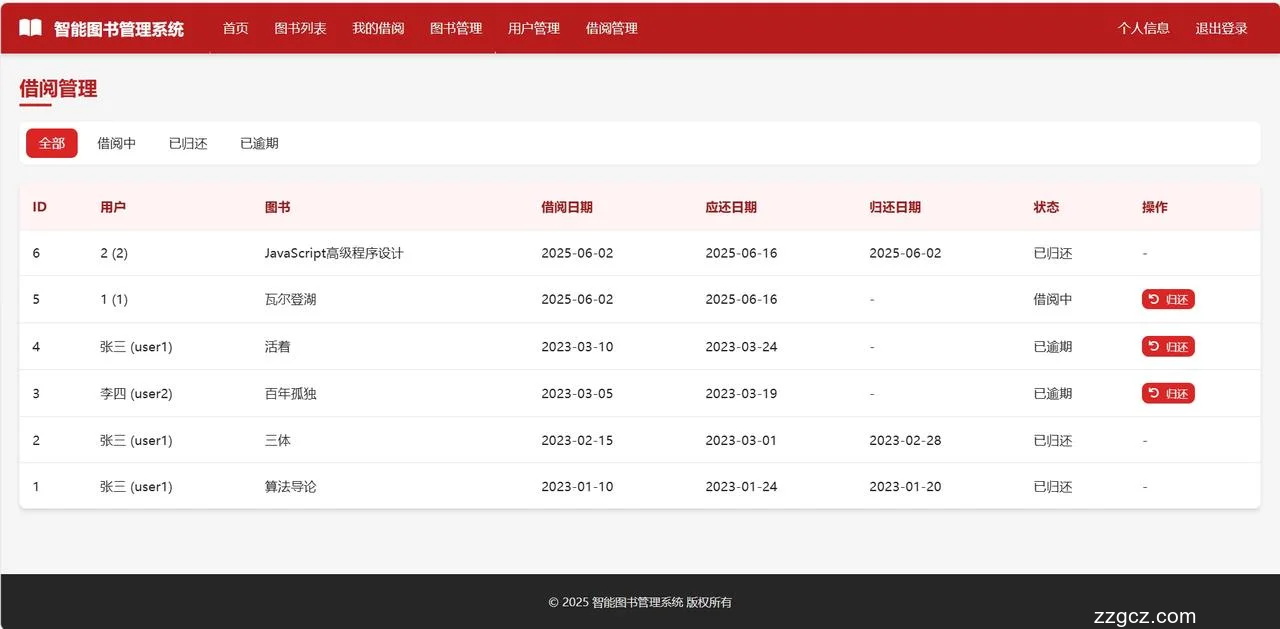
Task: Click the 用户 column header
Action: tap(113, 207)
